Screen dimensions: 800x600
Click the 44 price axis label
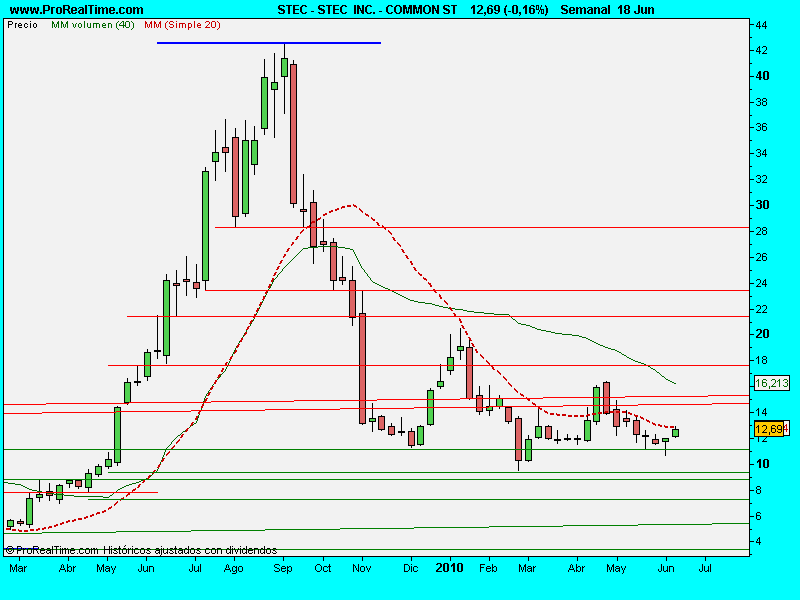(762, 24)
